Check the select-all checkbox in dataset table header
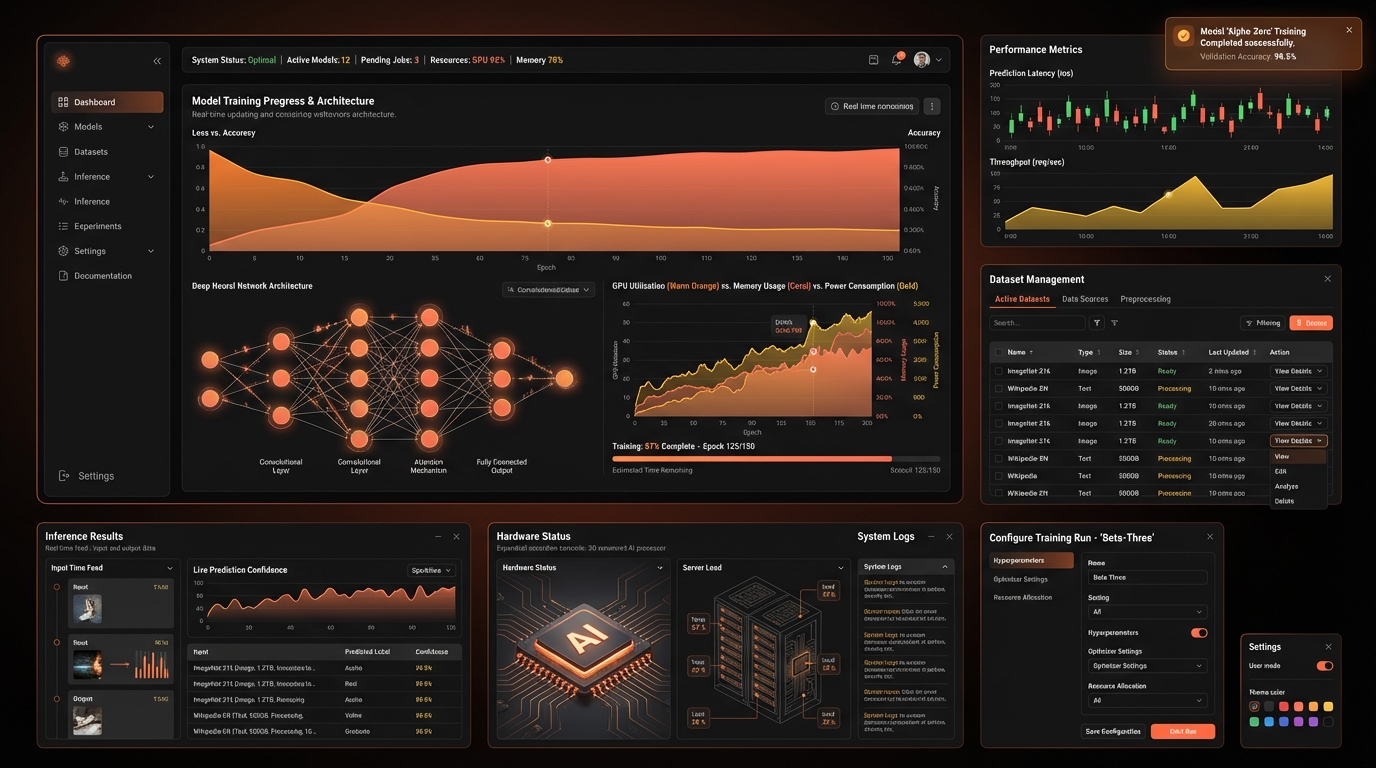1376x768 pixels. click(998, 352)
